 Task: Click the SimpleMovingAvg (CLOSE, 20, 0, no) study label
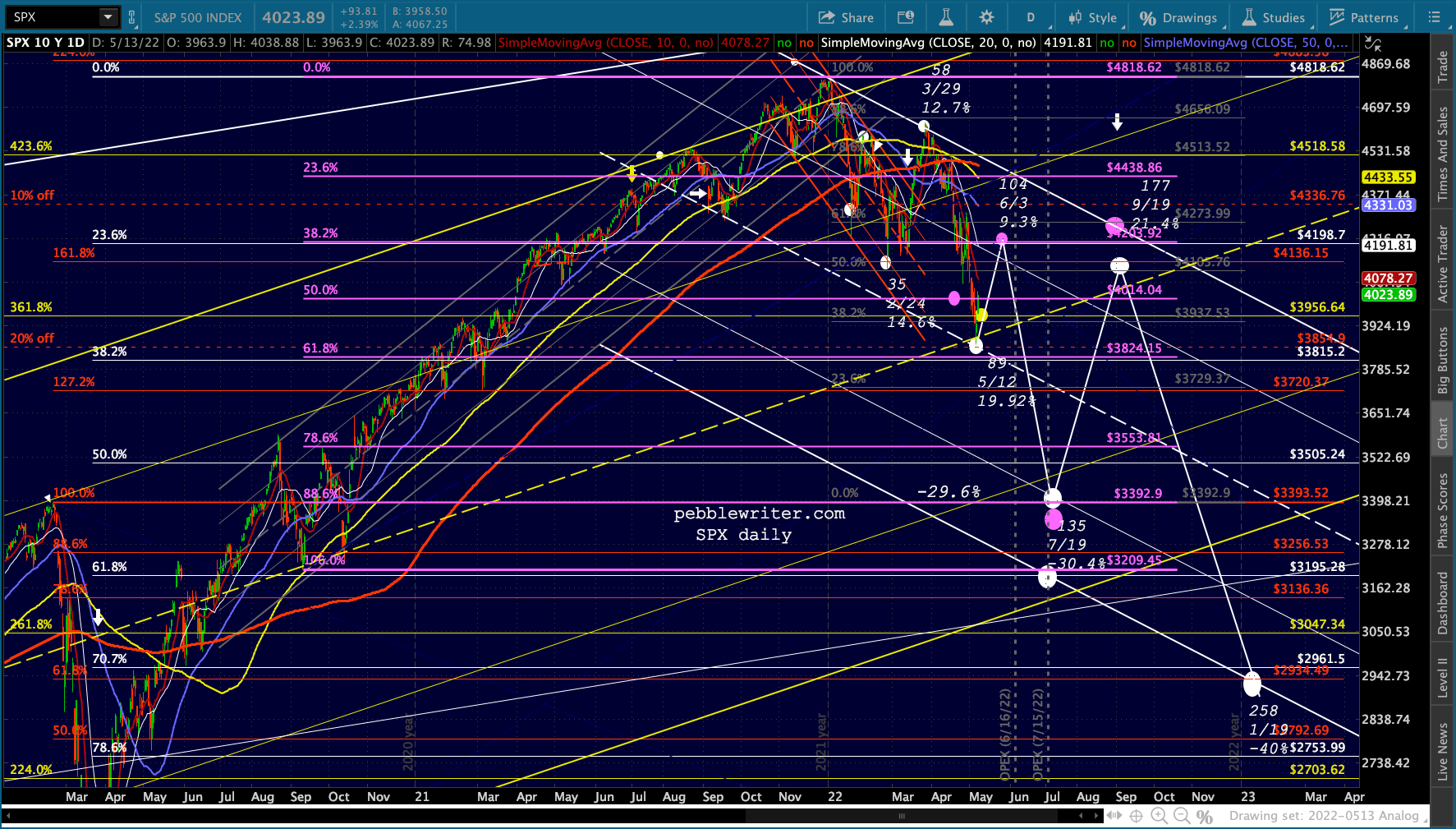[x=928, y=43]
